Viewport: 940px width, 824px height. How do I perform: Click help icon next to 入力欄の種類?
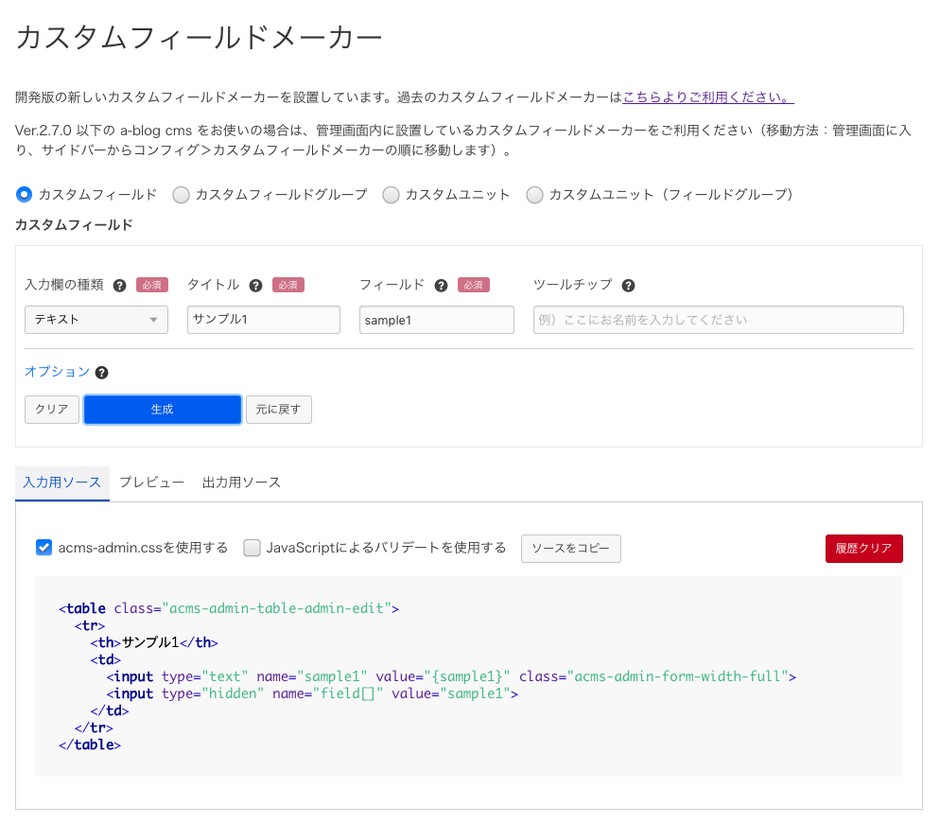coord(120,285)
